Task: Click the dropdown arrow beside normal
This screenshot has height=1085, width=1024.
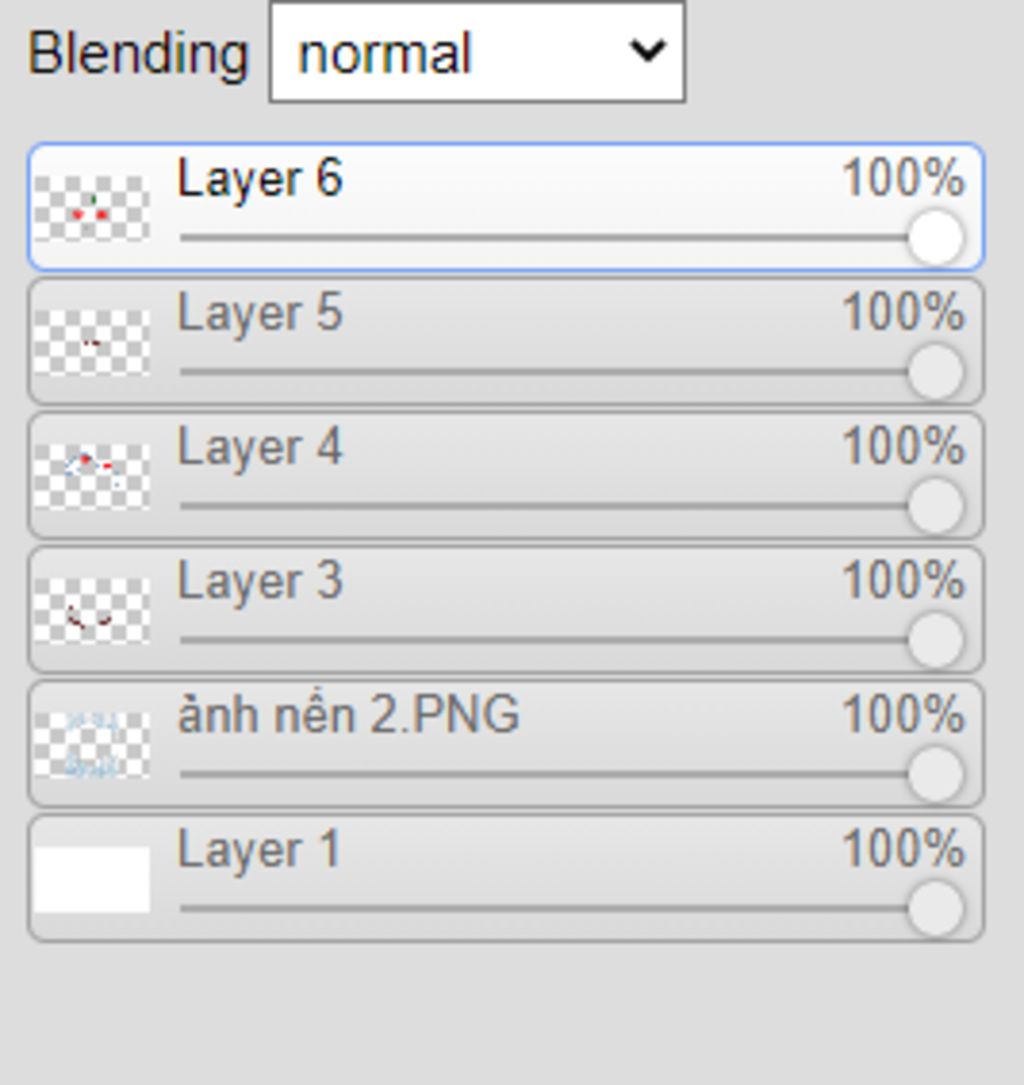Action: 648,51
